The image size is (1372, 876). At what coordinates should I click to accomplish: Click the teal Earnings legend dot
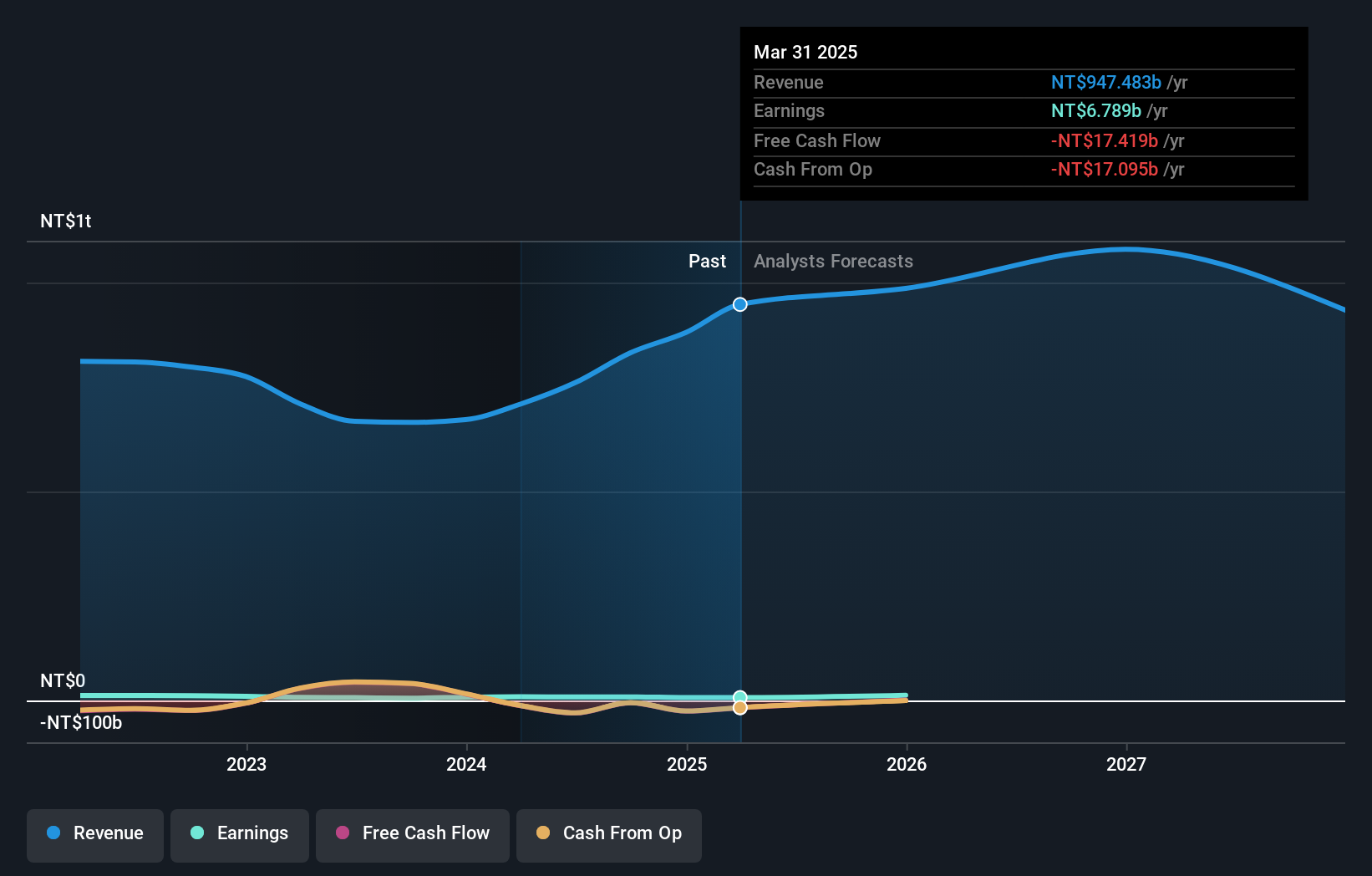[197, 833]
